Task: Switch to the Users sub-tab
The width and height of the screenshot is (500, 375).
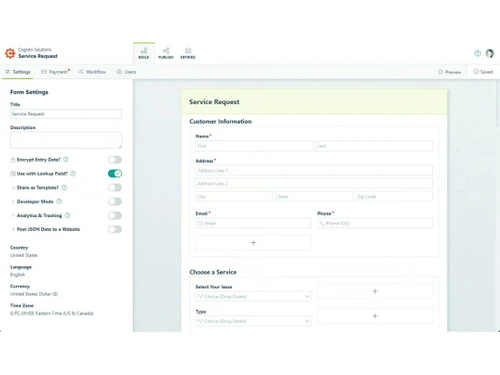Action: pyautogui.click(x=126, y=72)
